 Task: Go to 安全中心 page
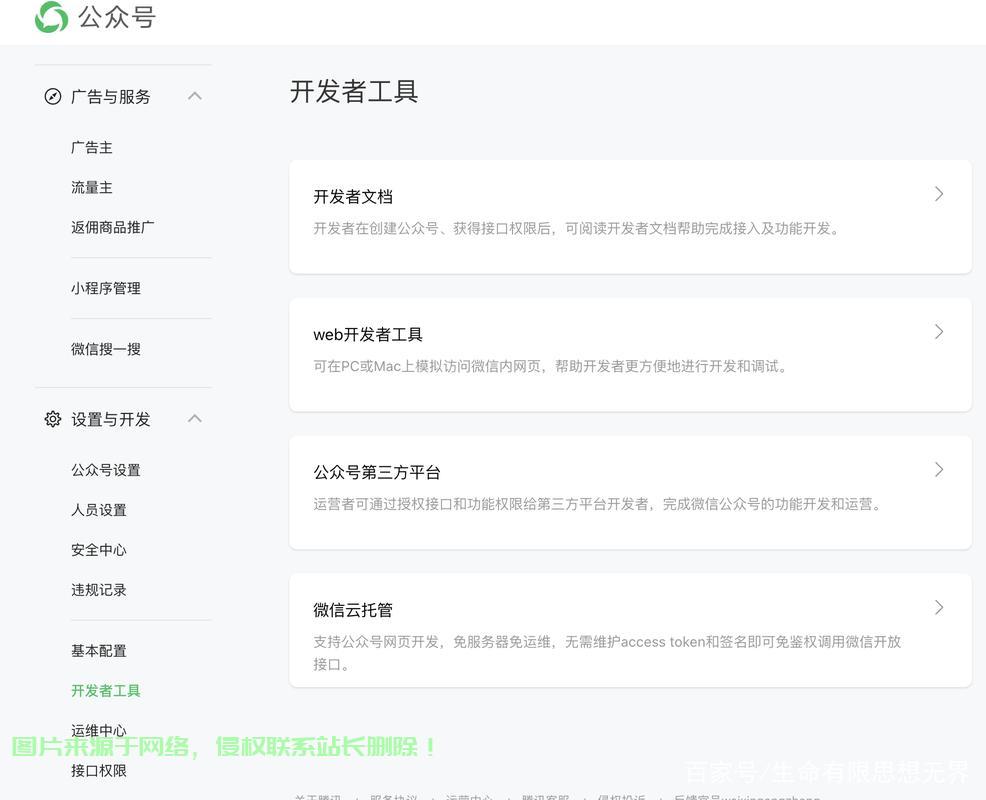click(99, 550)
